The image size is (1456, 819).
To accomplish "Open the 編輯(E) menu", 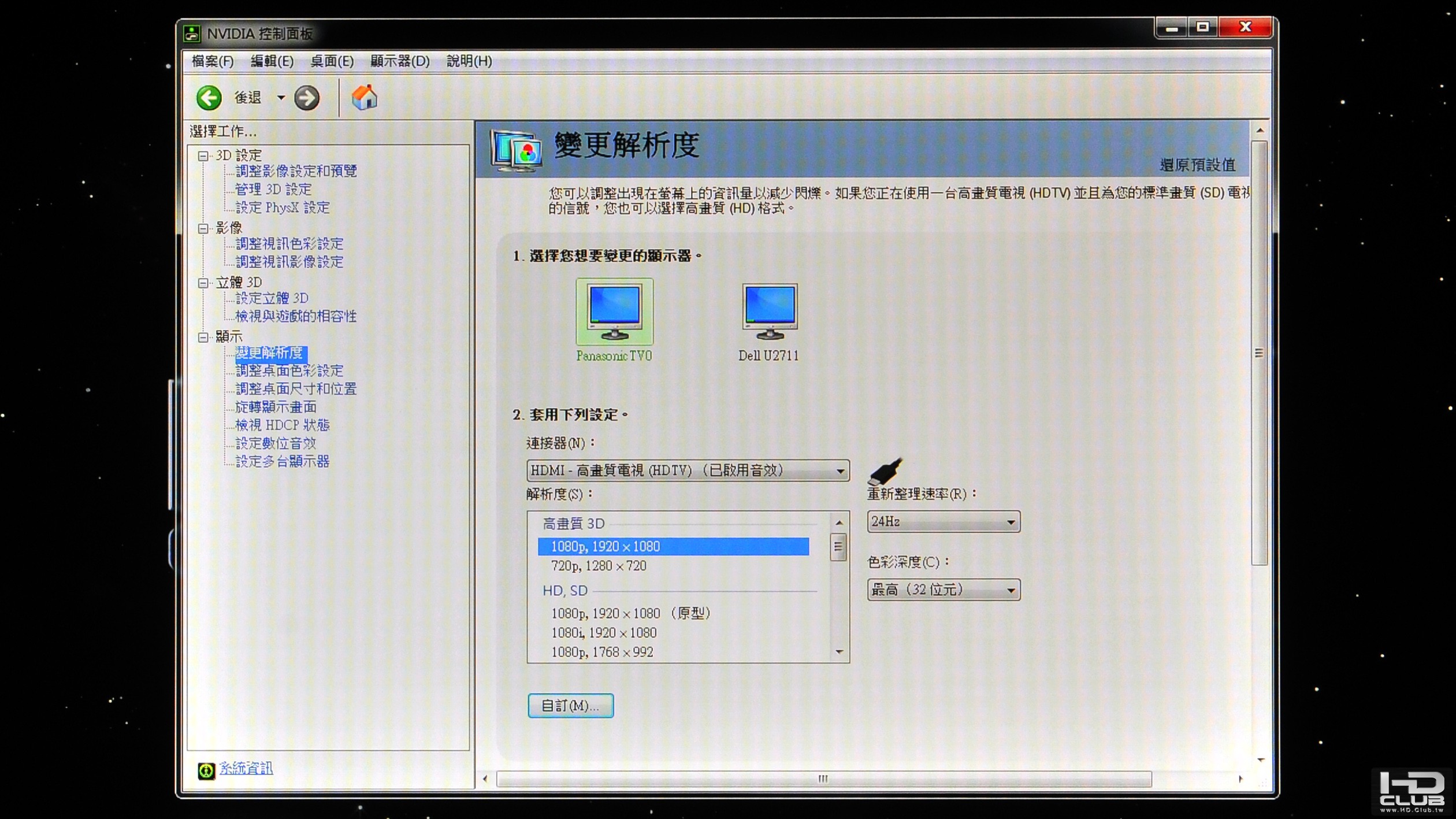I will click(x=272, y=61).
